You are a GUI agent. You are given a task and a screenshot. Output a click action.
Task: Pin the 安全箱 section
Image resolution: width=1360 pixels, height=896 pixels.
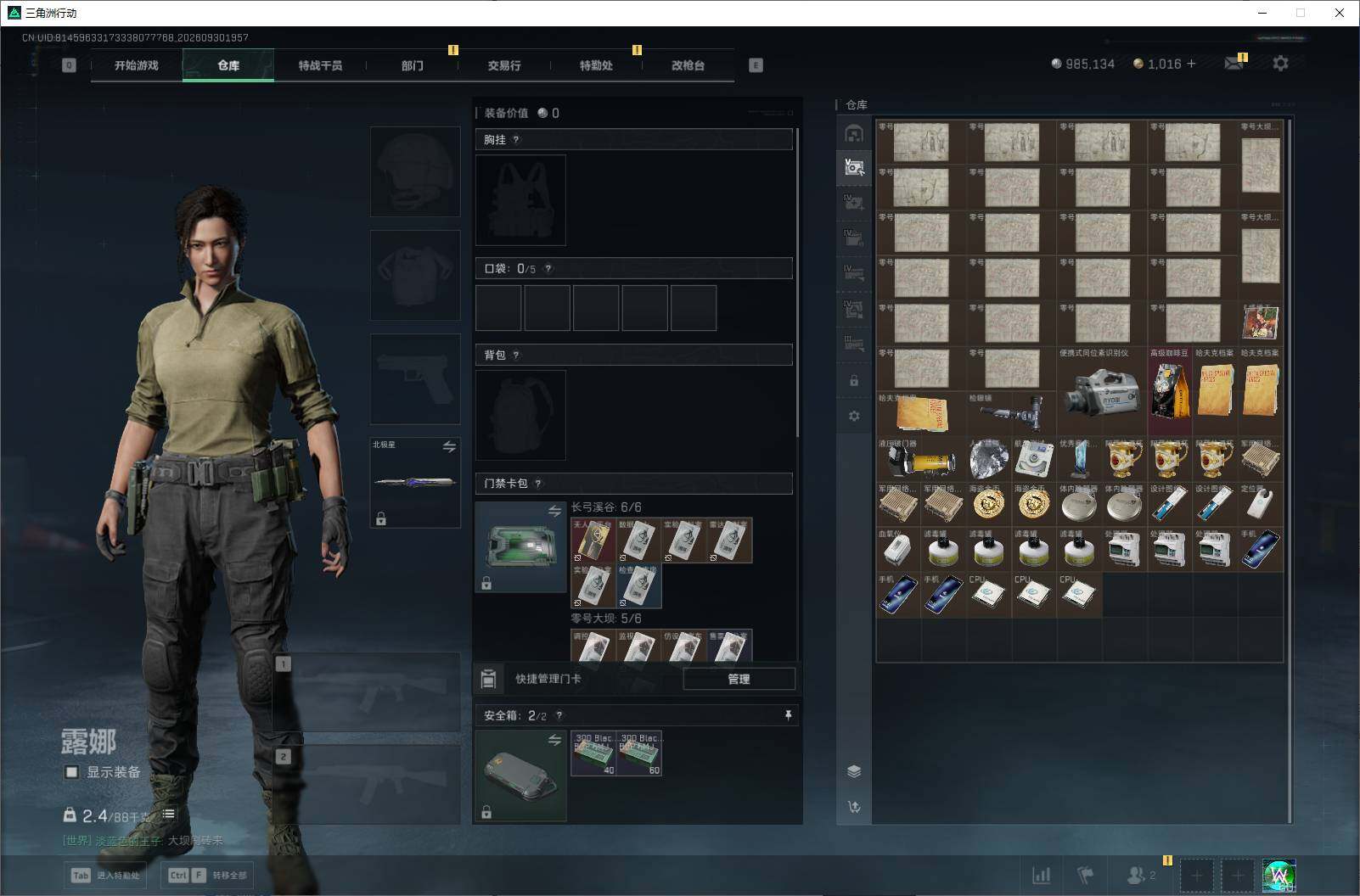tap(788, 715)
